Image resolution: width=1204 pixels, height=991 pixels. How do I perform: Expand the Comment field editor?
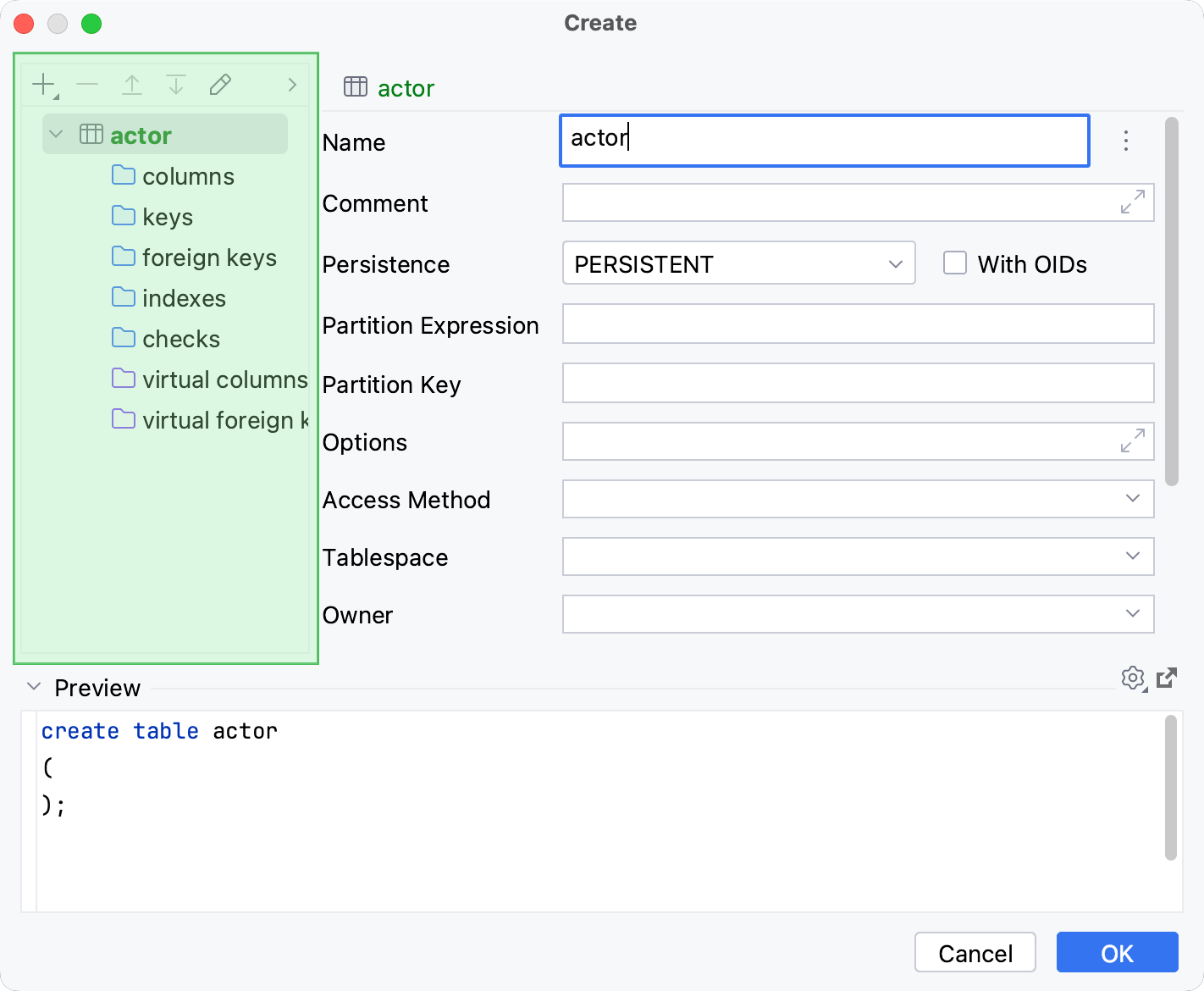(1131, 202)
